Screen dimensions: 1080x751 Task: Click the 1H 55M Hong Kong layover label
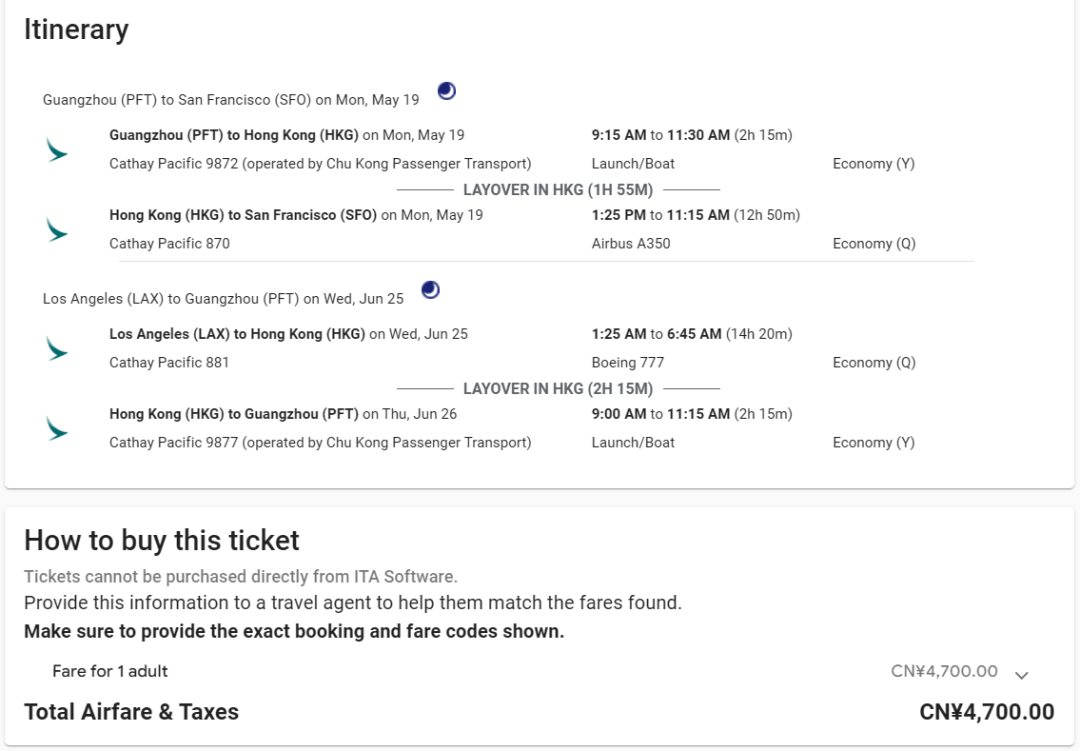557,190
